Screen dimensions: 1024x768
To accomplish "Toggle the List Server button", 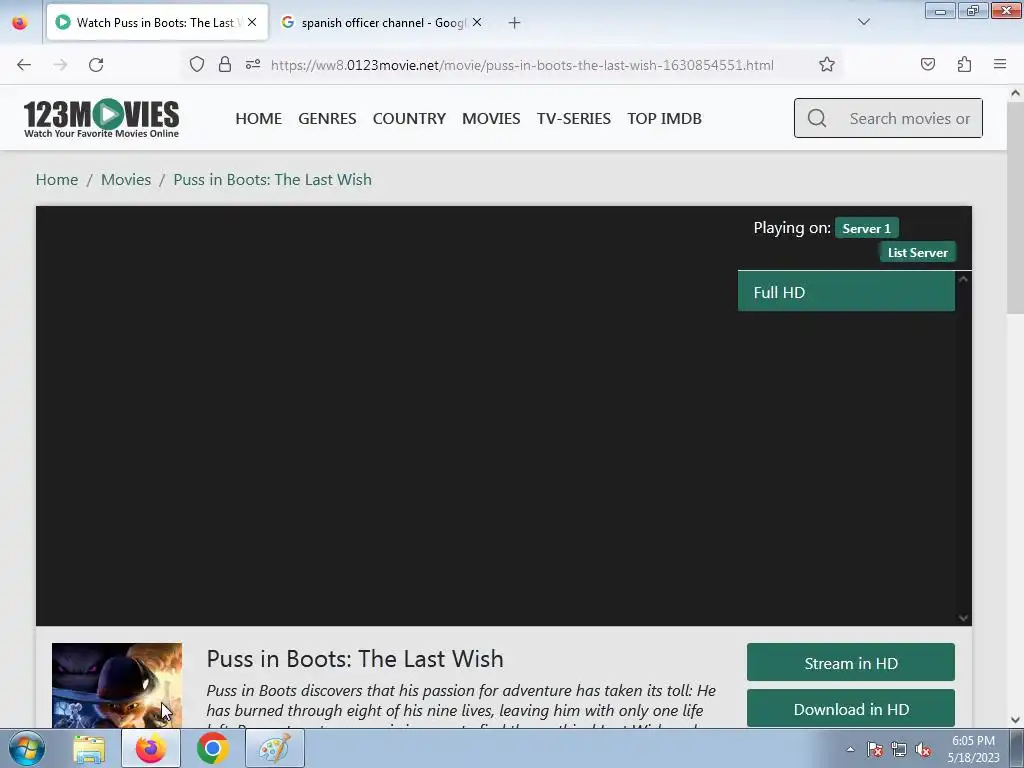I will pyautogui.click(x=918, y=252).
